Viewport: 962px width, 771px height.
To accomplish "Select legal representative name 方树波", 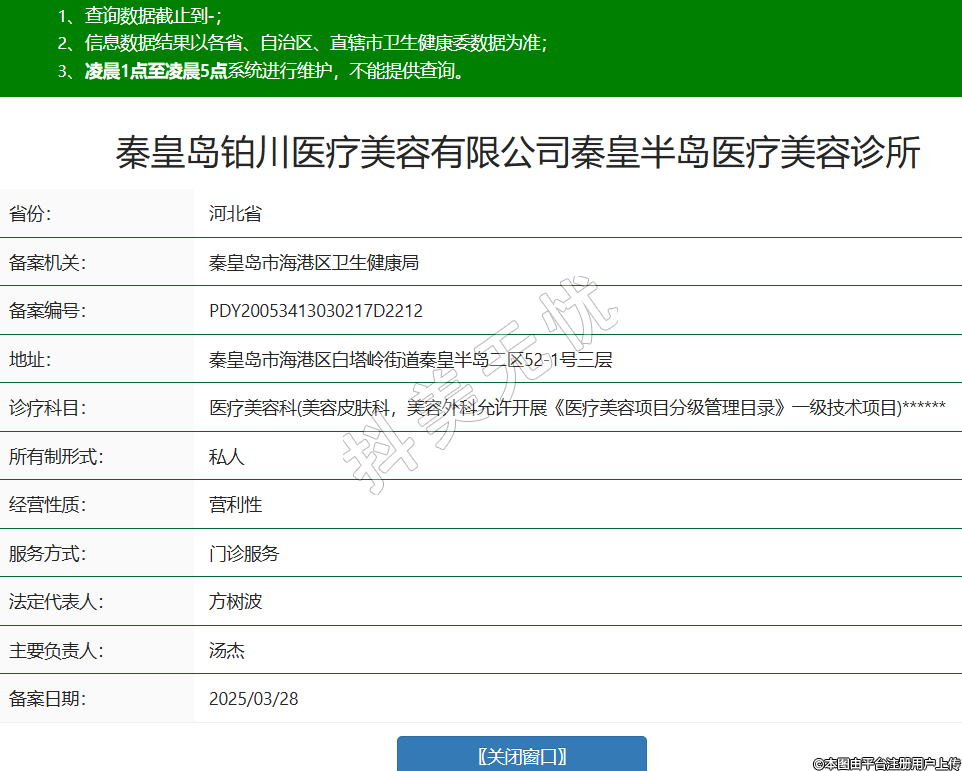I will (235, 602).
